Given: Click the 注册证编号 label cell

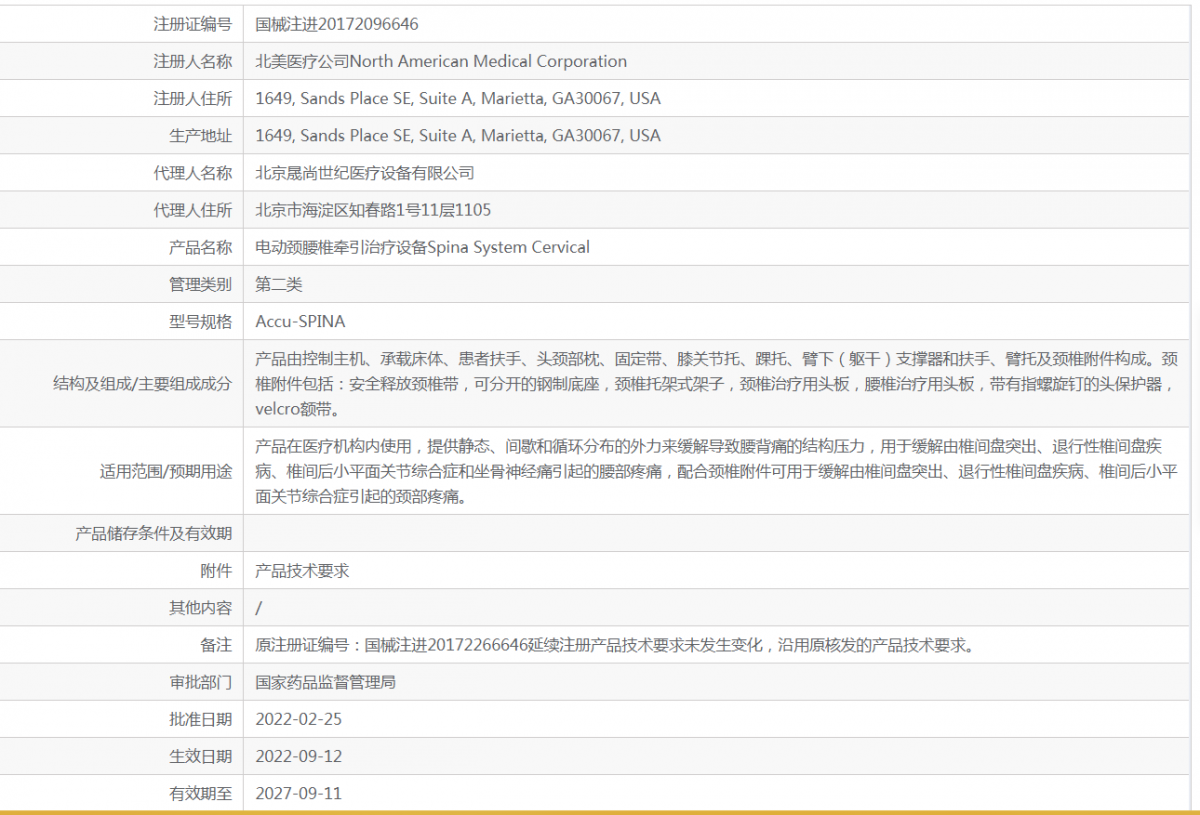Looking at the screenshot, I should pos(192,24).
